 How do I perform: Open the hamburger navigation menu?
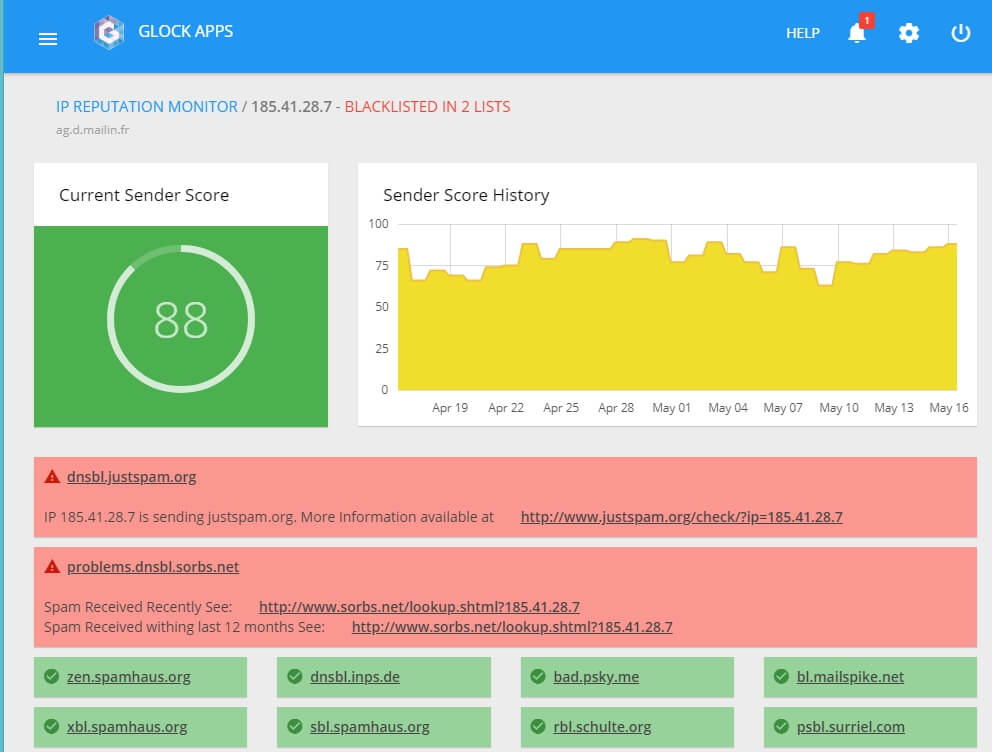pos(47,39)
